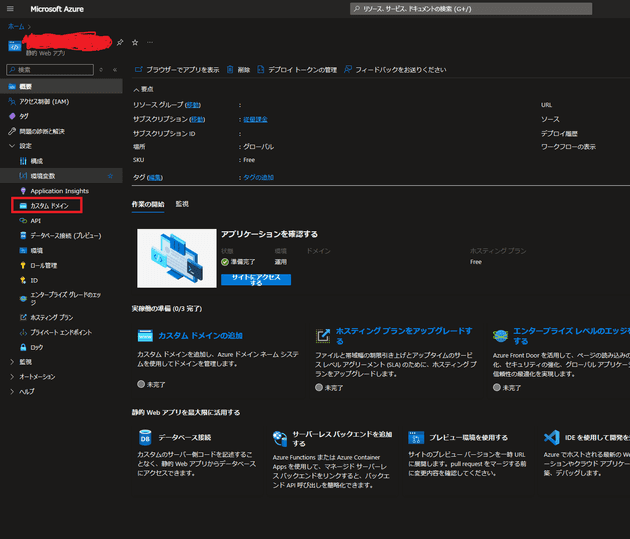Pin the static web app resource
Viewport: 630px width, 539px height.
pyautogui.click(x=120, y=42)
